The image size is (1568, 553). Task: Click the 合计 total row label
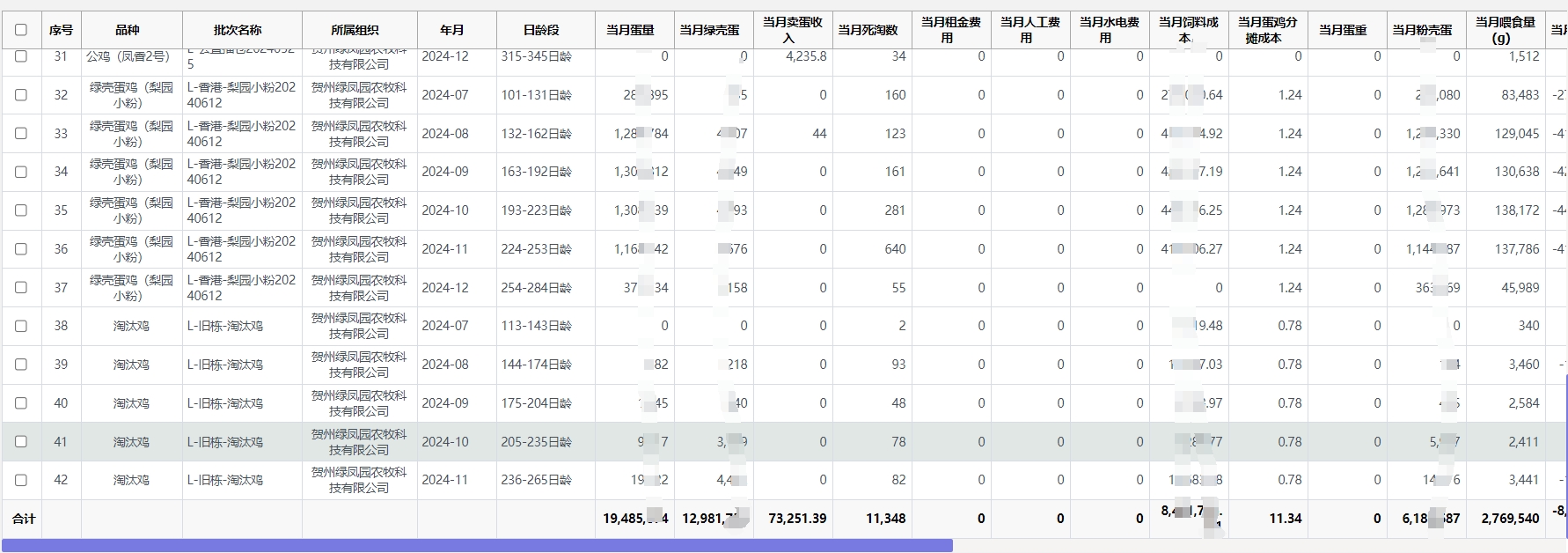24,519
